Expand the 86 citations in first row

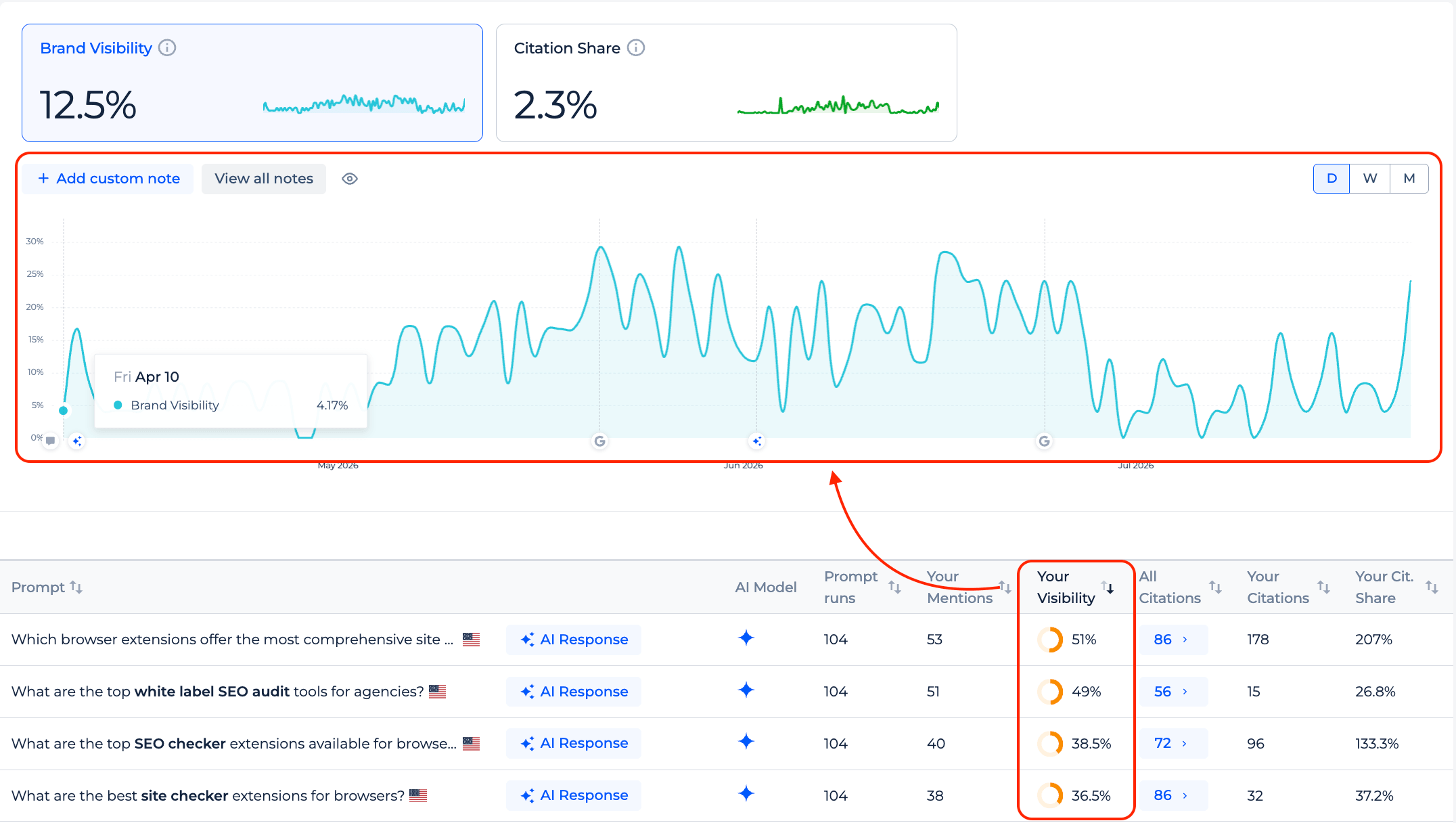point(1173,640)
